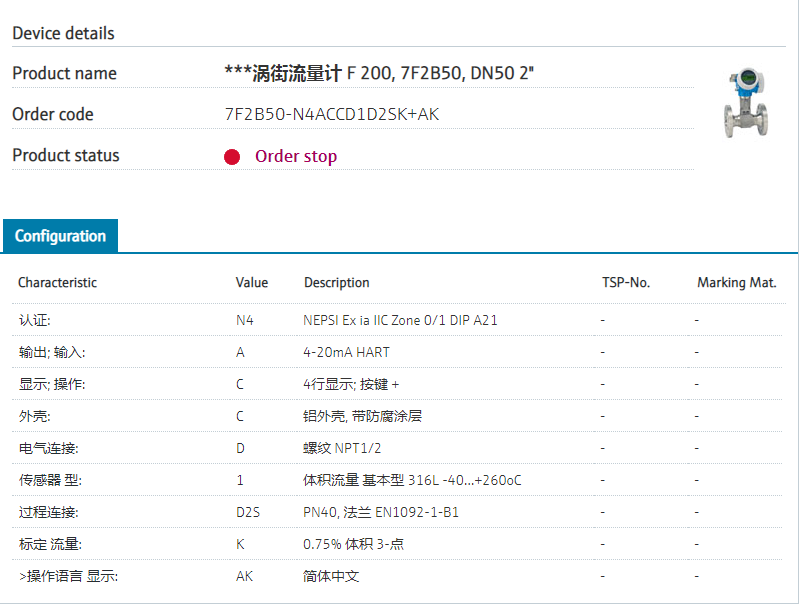The height and width of the screenshot is (604, 799).
Task: Select order code 7F2B50-N4ACCD1D2SK+AK text
Action: point(332,114)
